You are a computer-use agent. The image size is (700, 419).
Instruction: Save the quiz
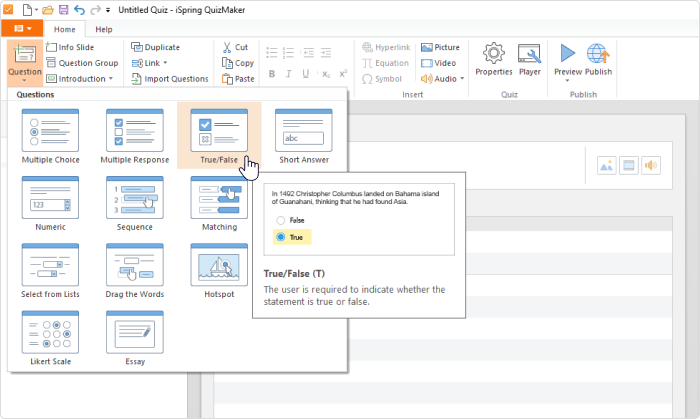[x=63, y=10]
